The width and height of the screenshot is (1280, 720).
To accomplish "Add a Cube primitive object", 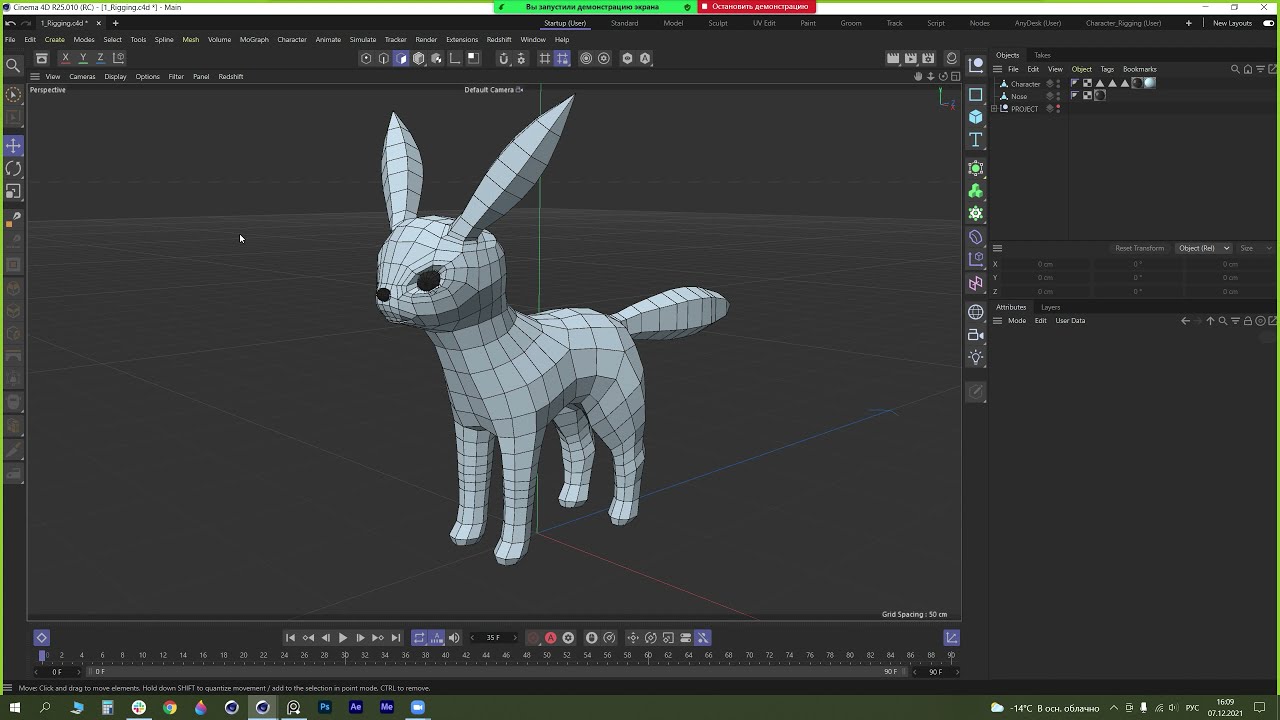I will 976,116.
